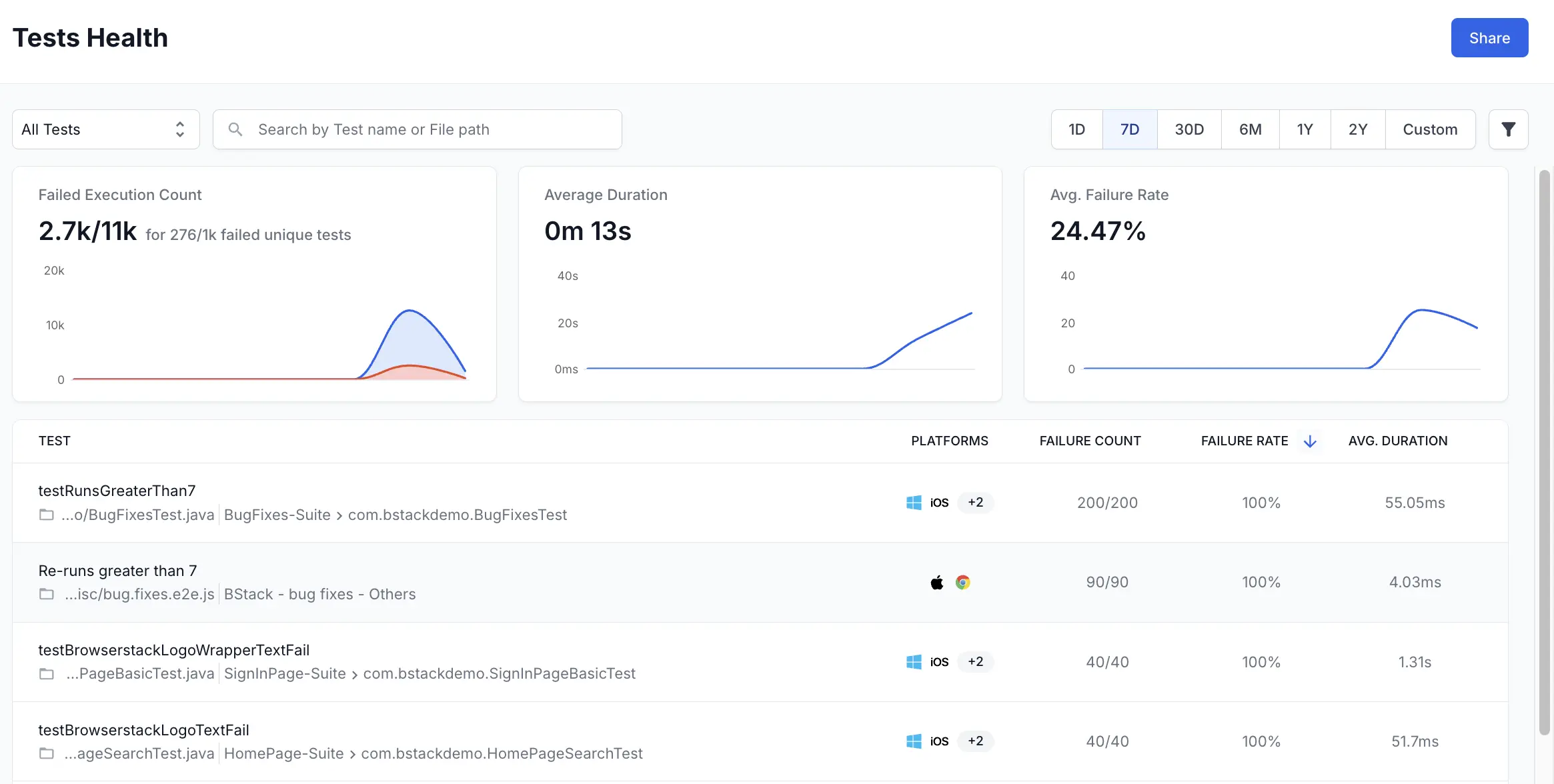The width and height of the screenshot is (1554, 784).
Task: Switch to the 30D time range
Action: click(x=1189, y=129)
